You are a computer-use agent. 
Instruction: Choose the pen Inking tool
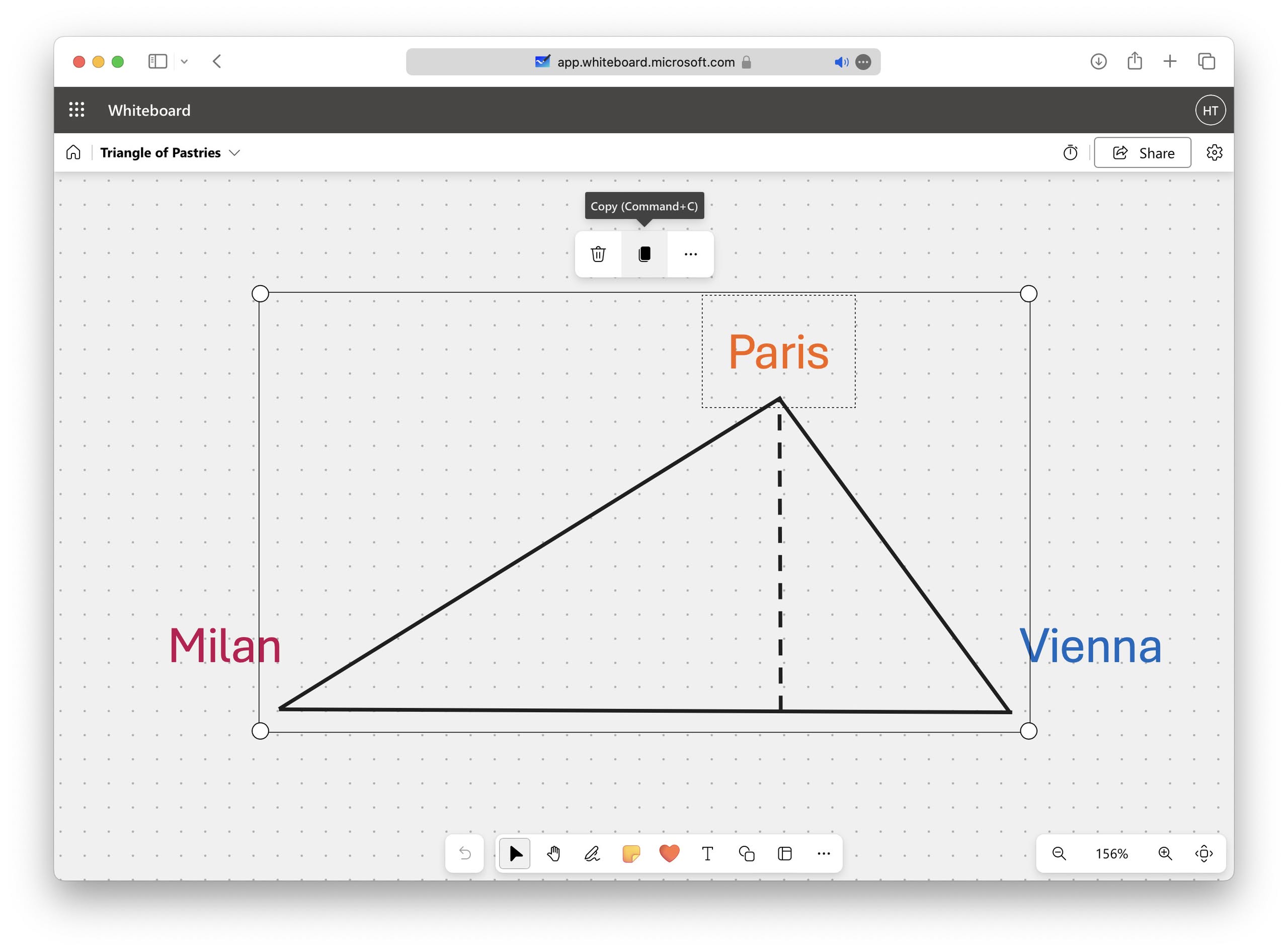pos(592,853)
